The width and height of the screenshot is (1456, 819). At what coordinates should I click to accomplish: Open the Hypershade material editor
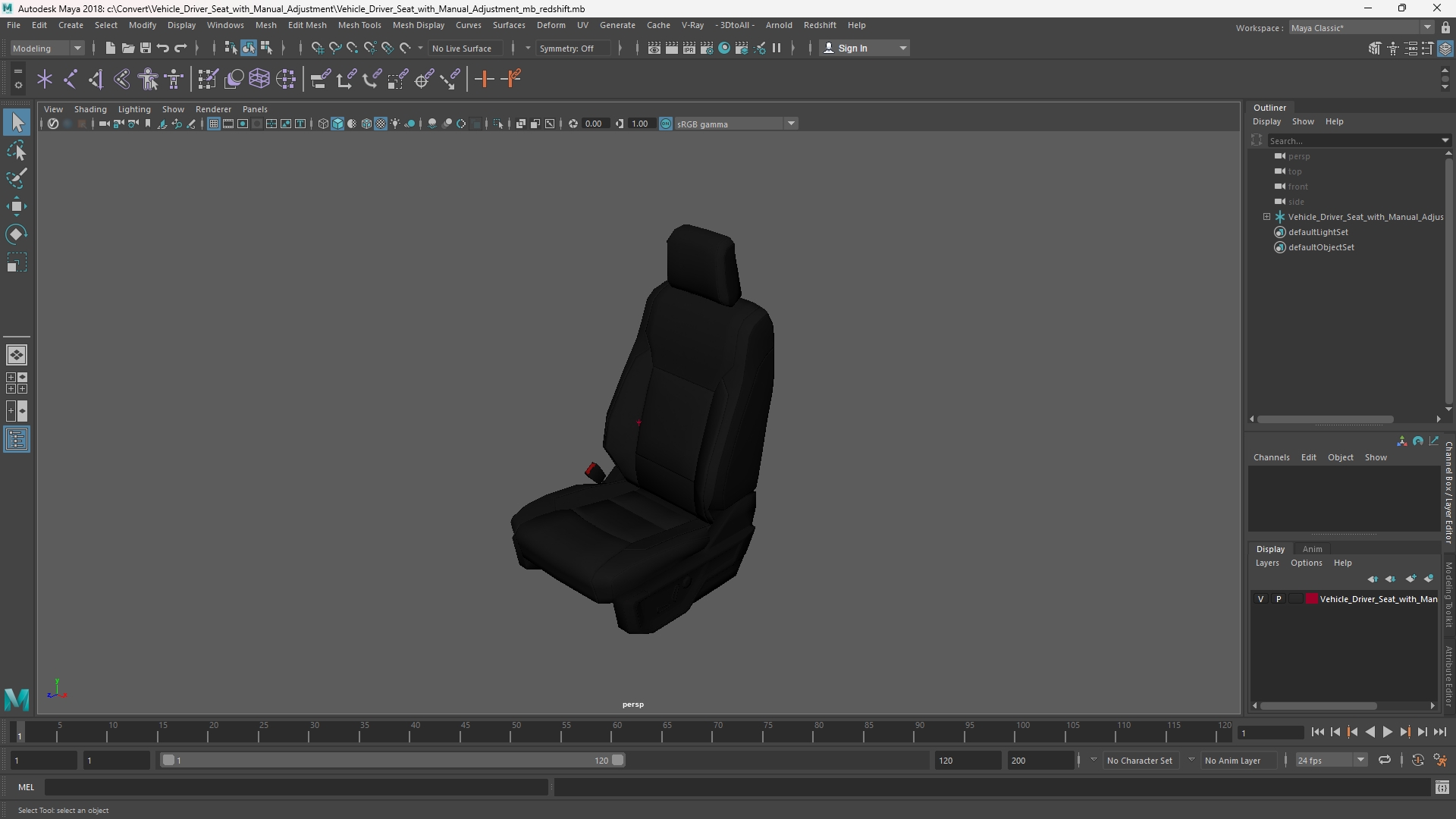tap(724, 48)
